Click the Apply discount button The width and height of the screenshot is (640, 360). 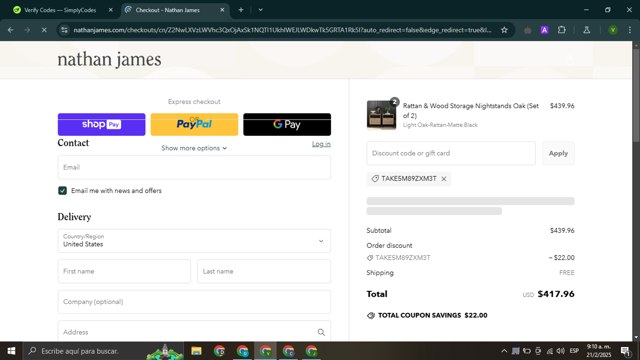point(558,153)
